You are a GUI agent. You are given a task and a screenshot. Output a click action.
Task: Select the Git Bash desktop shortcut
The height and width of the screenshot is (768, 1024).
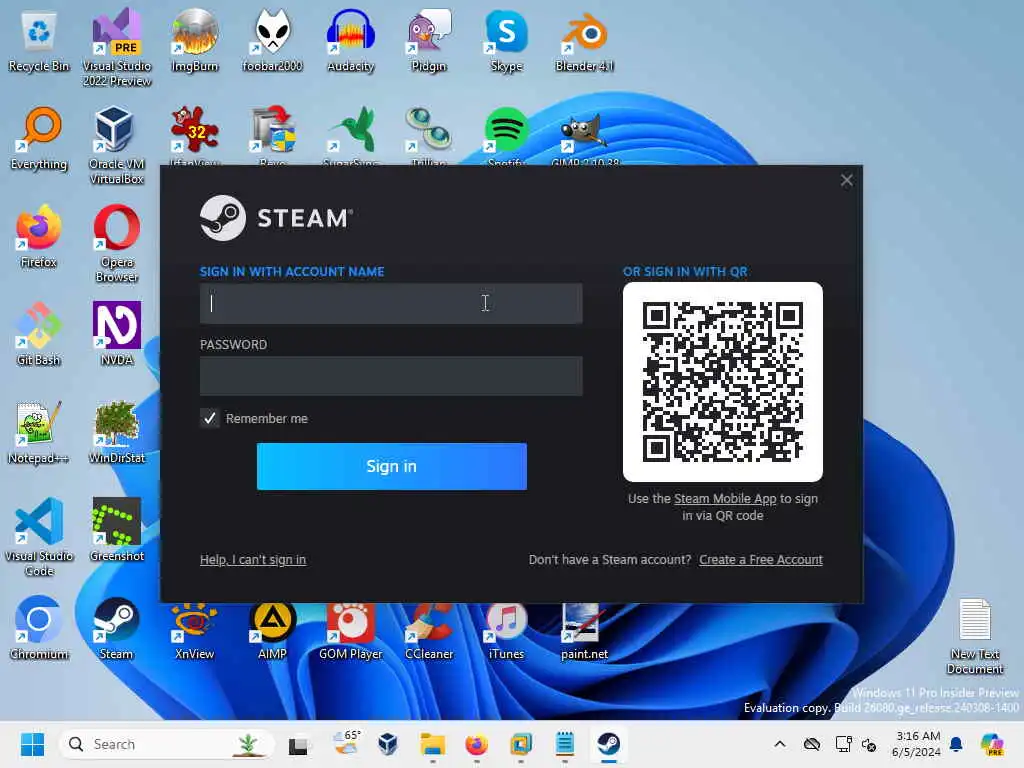click(x=39, y=334)
